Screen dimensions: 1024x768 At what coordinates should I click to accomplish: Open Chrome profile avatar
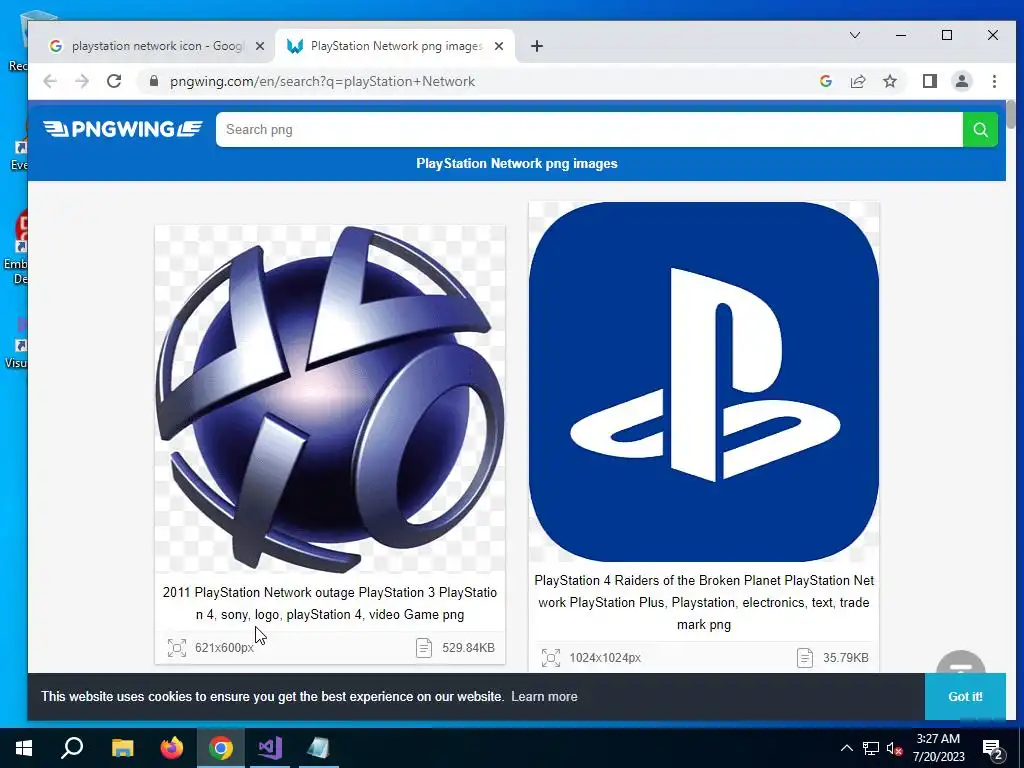tap(961, 81)
